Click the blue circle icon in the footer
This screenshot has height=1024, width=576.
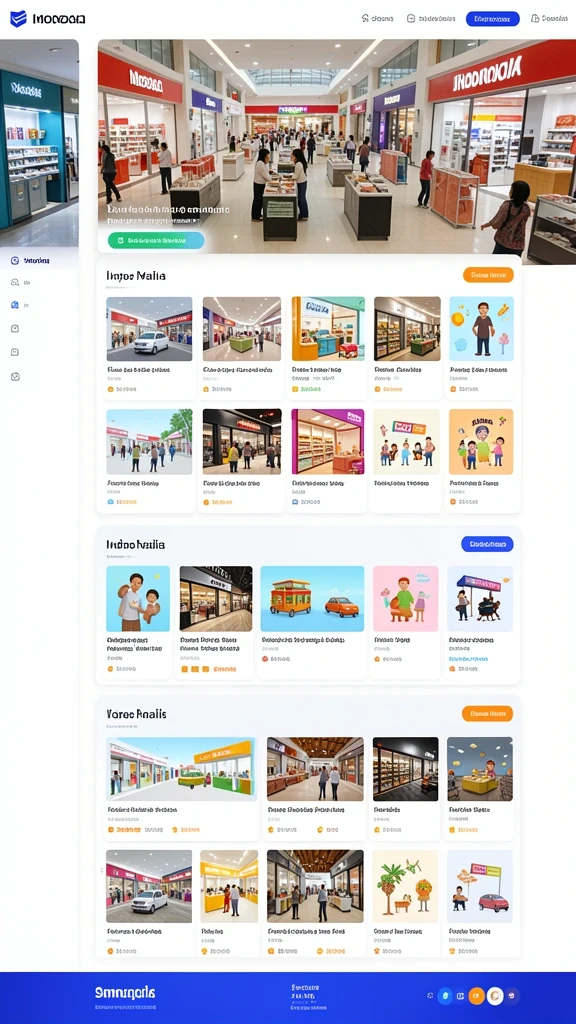445,995
